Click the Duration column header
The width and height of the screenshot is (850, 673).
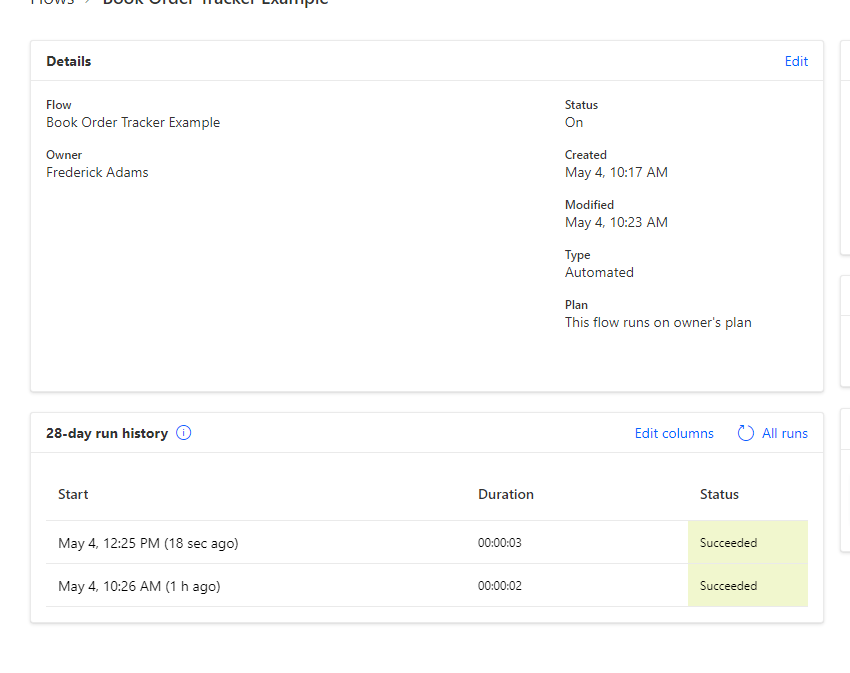(506, 494)
